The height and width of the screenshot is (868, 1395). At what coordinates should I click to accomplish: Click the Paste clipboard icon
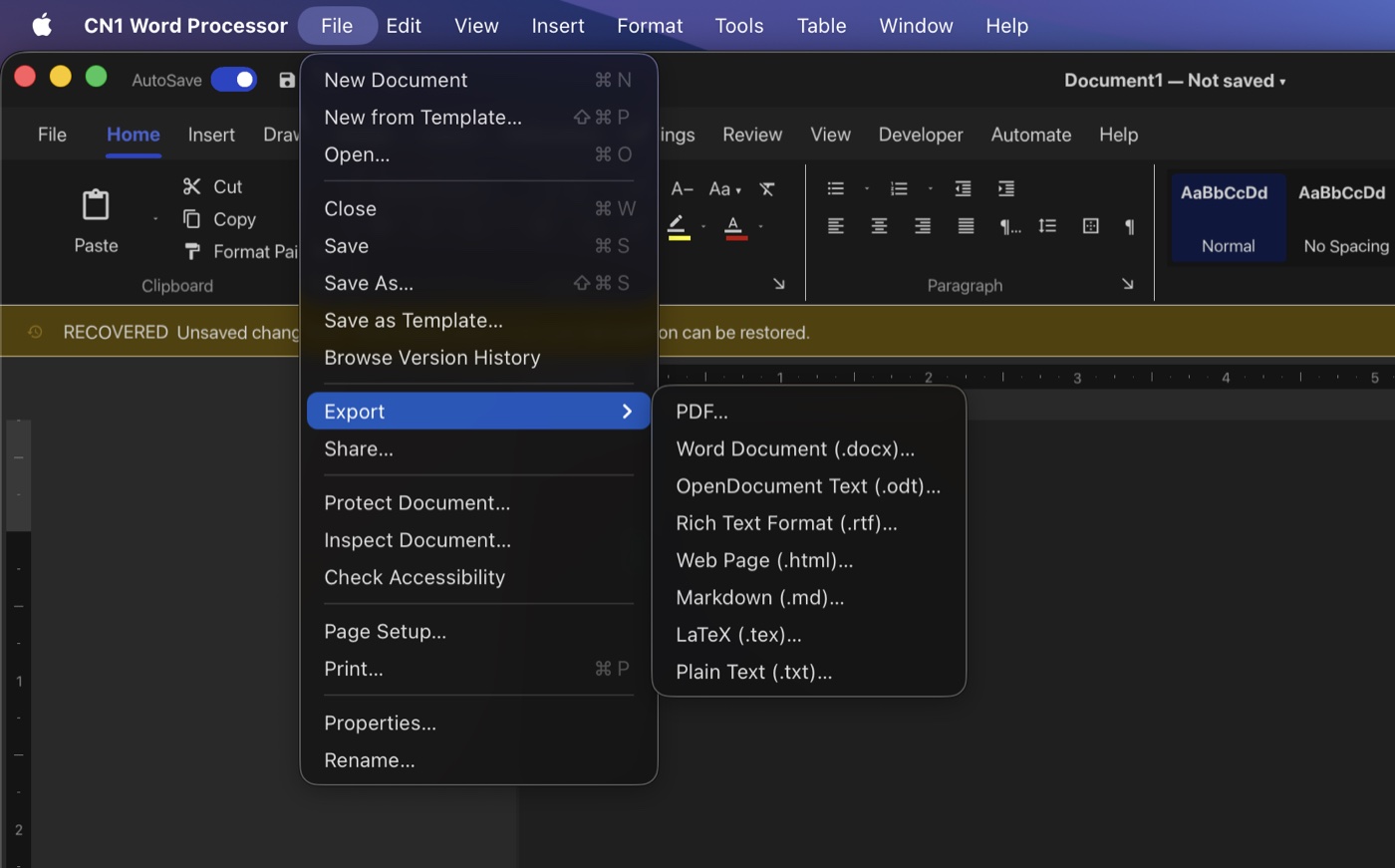pos(96,205)
